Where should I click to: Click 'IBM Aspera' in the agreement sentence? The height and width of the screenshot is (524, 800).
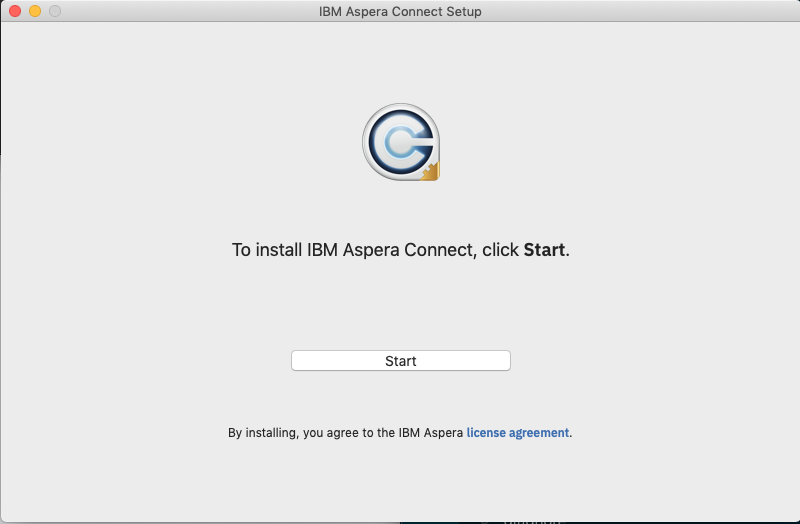[x=431, y=433]
